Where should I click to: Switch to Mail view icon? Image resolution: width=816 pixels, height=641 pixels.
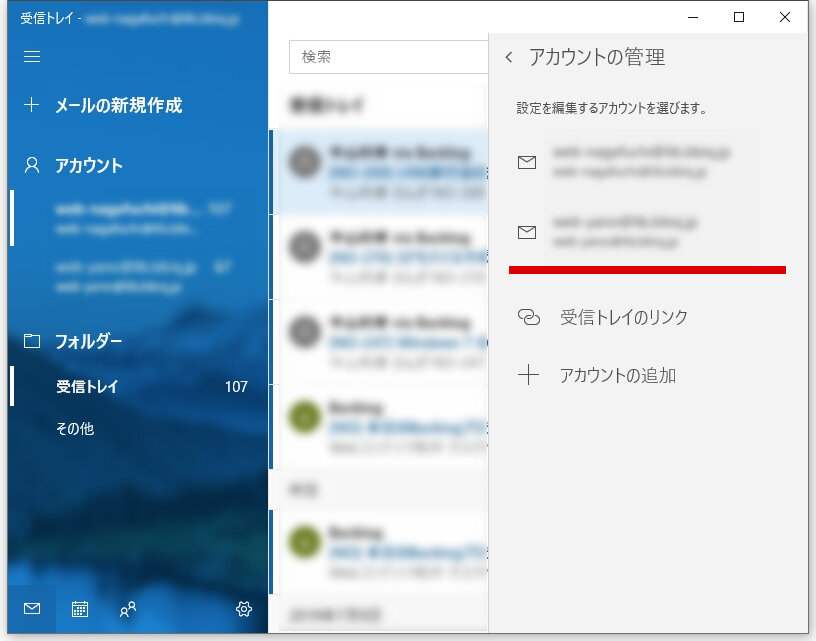[32, 608]
